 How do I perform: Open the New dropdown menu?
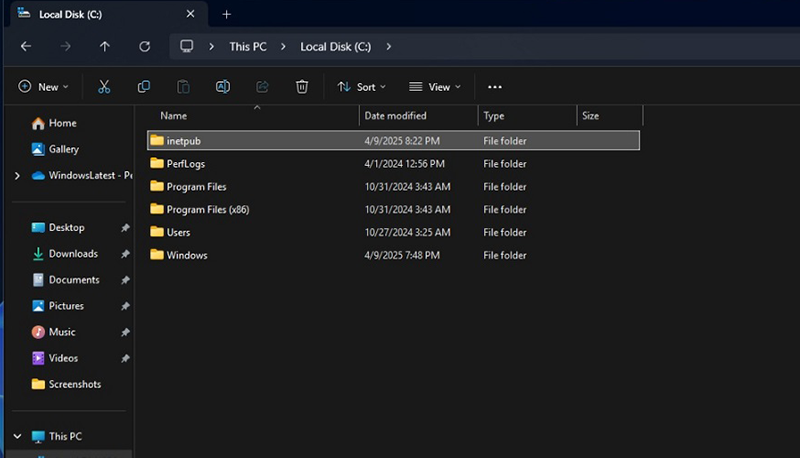click(44, 87)
